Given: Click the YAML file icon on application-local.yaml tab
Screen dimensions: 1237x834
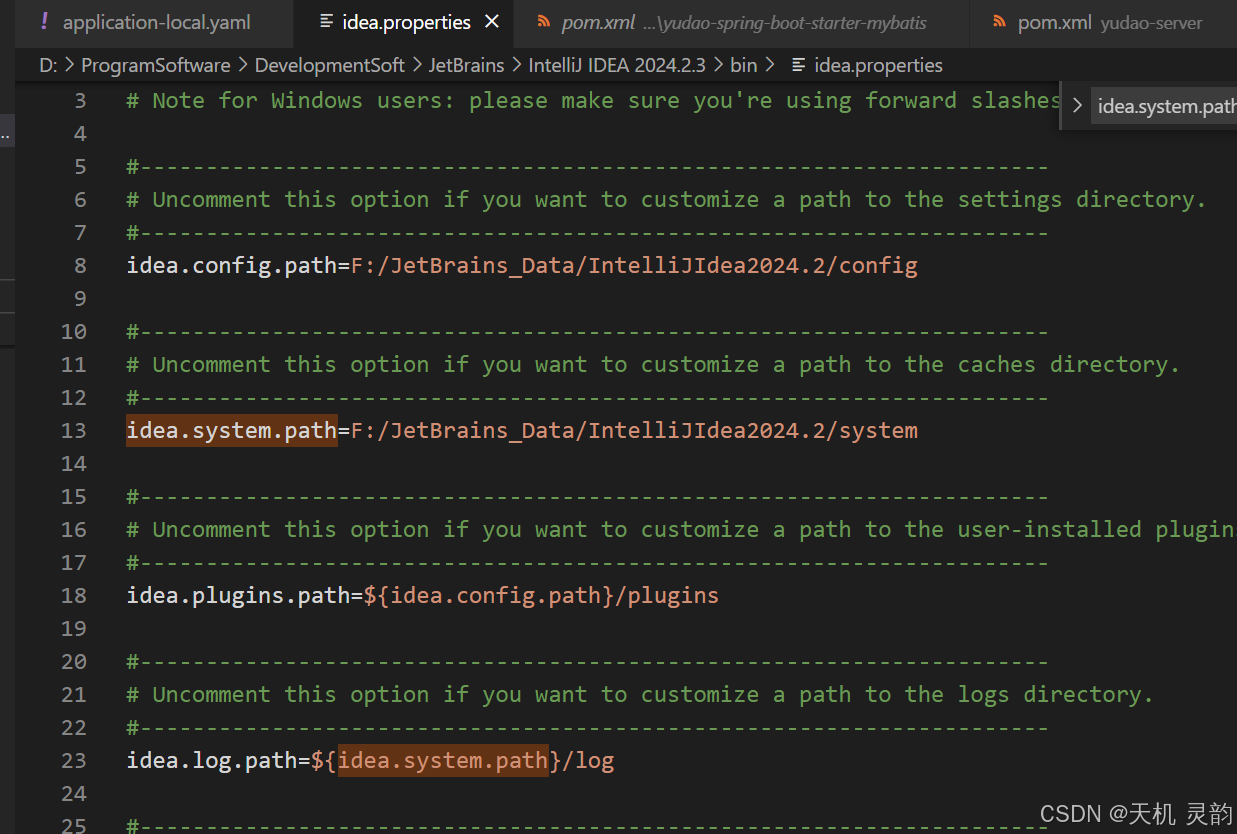Looking at the screenshot, I should pos(44,22).
